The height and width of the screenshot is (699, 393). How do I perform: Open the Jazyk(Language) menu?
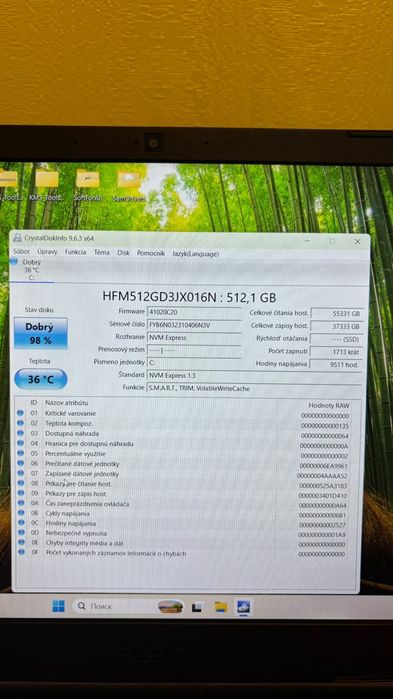click(x=196, y=254)
